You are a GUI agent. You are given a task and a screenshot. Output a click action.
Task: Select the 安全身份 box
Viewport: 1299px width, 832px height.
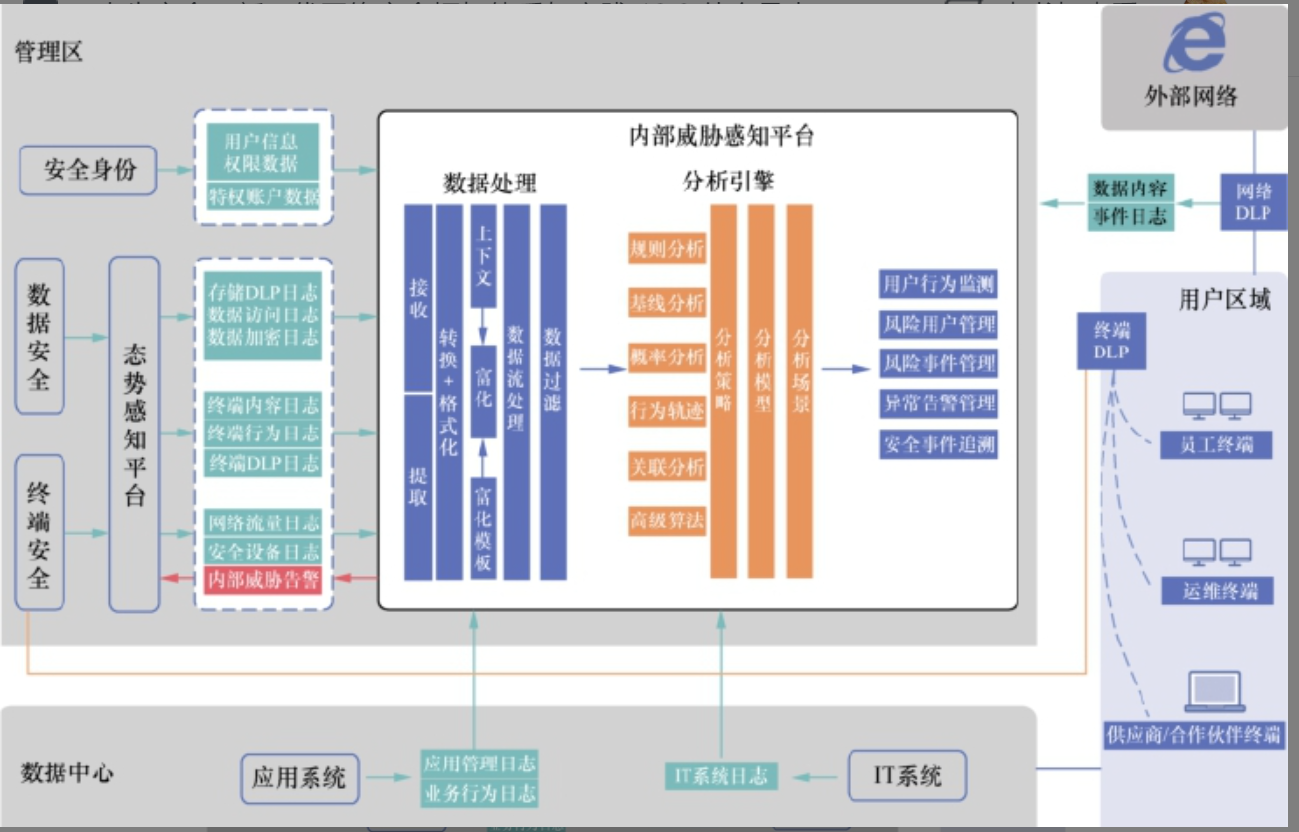click(x=88, y=170)
